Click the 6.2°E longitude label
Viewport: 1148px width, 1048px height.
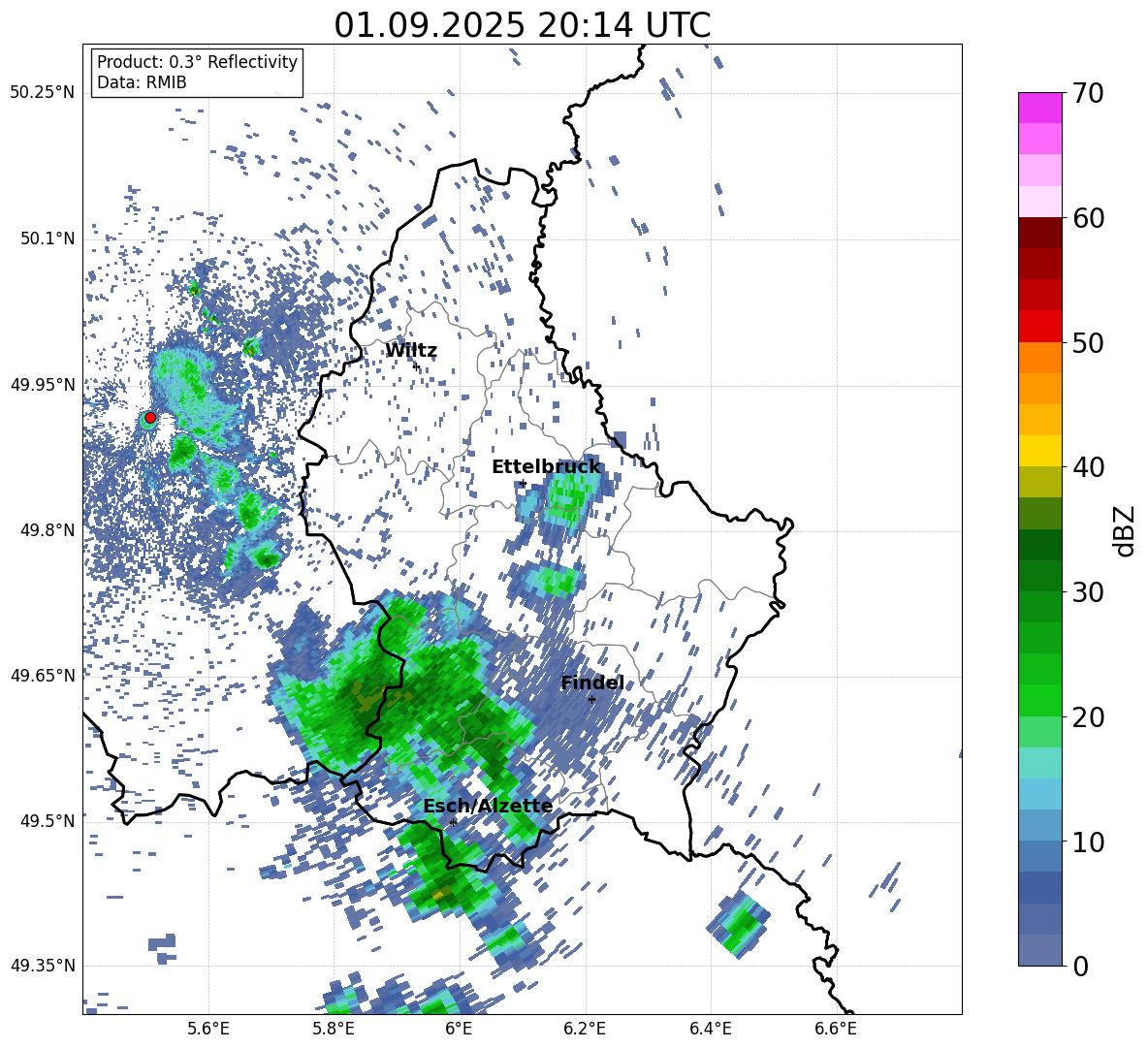click(585, 1029)
